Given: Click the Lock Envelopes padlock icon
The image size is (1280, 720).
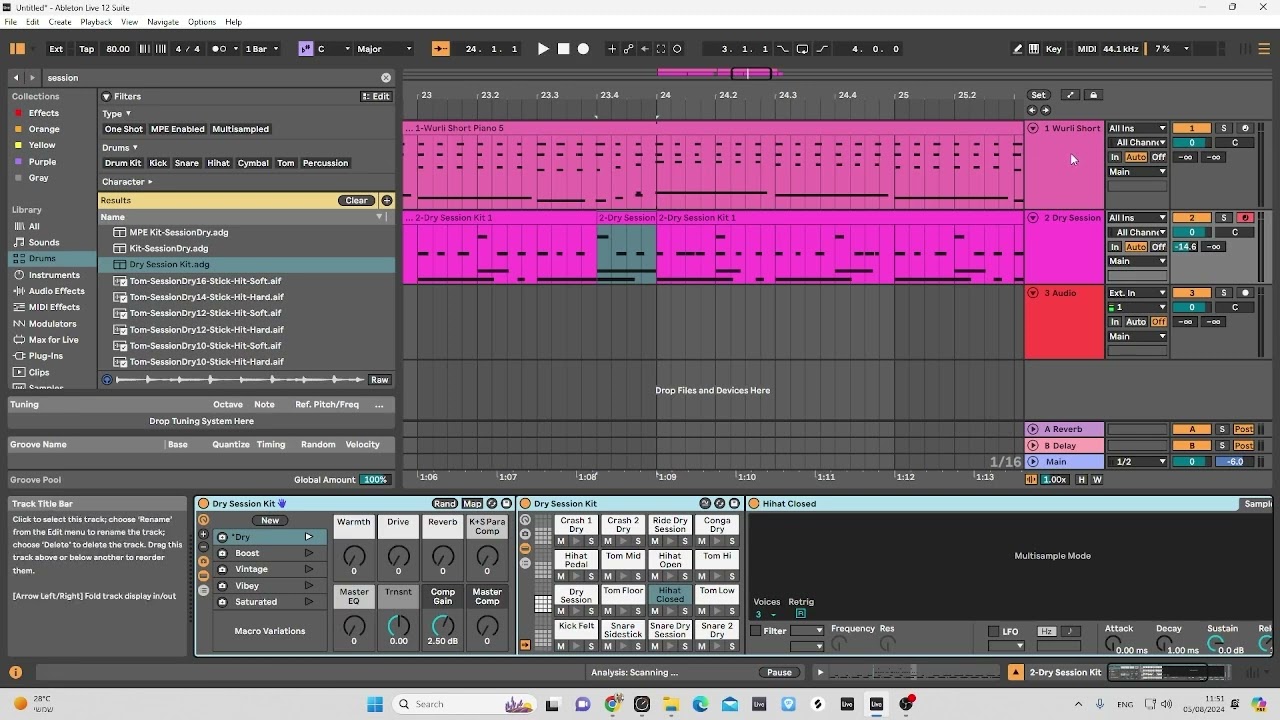Looking at the screenshot, I should tap(1093, 95).
